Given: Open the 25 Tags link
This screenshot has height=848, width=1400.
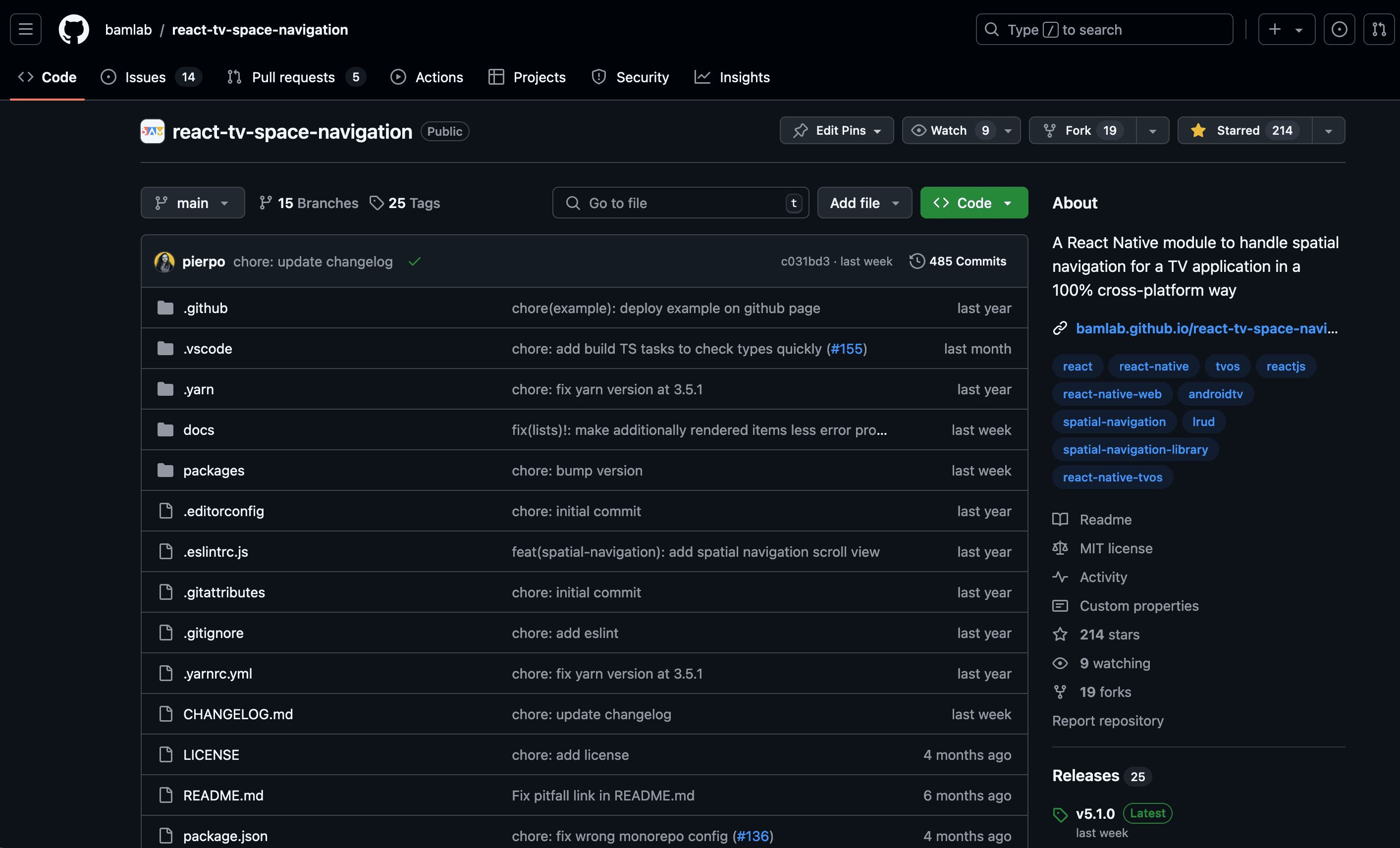Looking at the screenshot, I should [405, 203].
